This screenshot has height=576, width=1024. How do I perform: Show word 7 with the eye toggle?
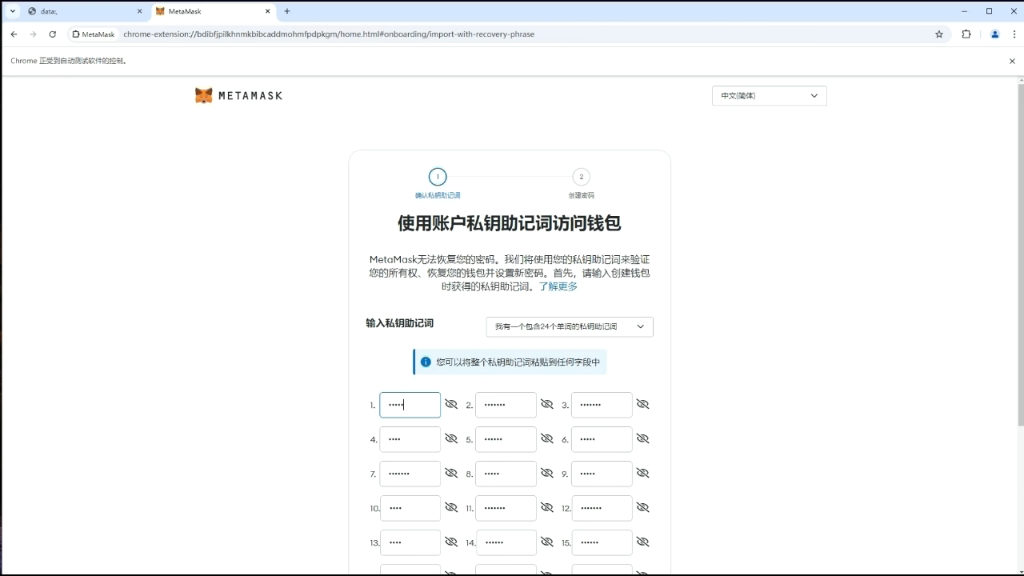[x=451, y=473]
